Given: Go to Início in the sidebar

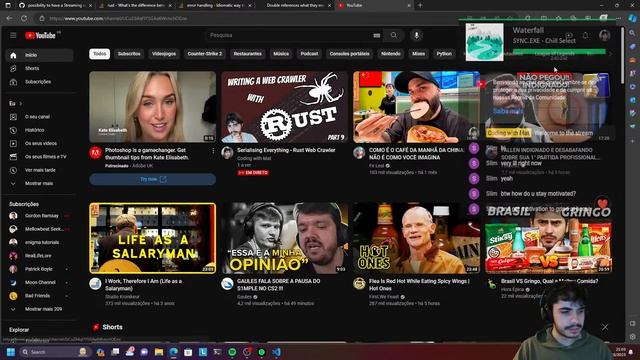Looking at the screenshot, I should coord(40,55).
